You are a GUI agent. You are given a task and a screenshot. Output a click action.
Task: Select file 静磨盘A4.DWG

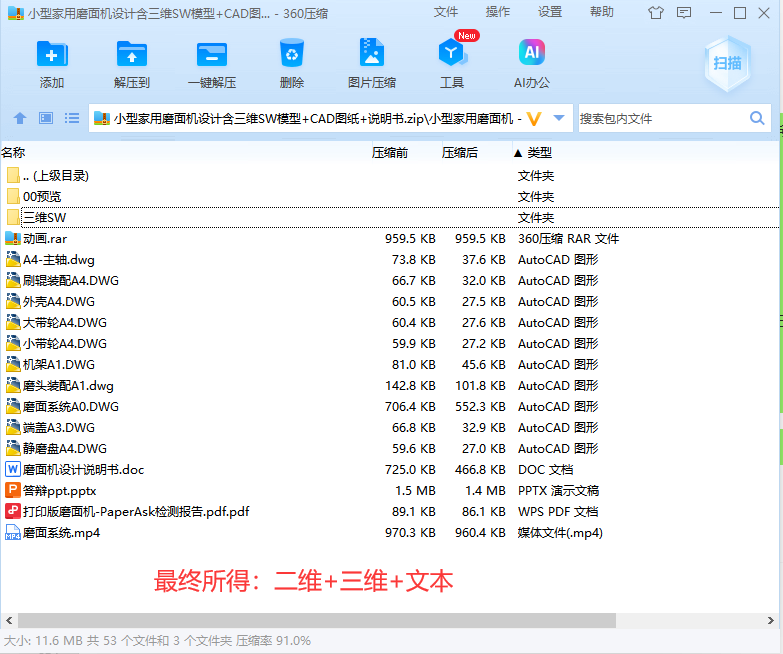[65, 448]
